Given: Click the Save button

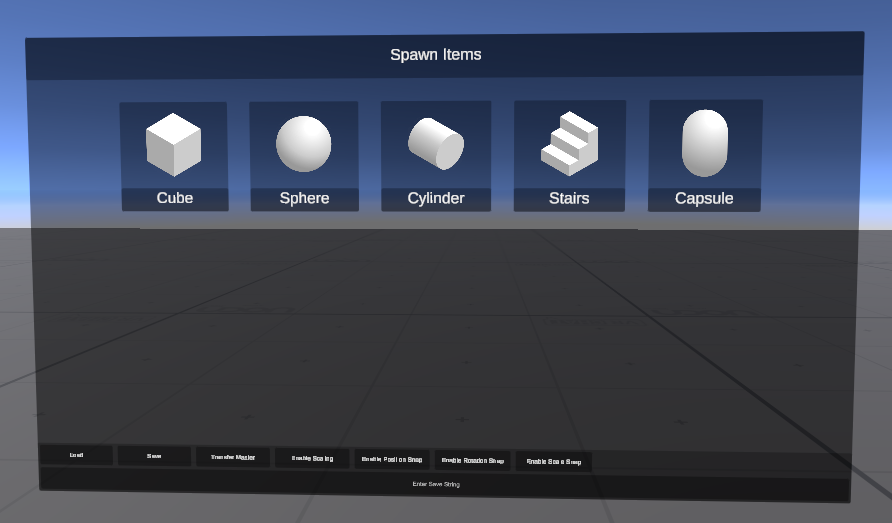Looking at the screenshot, I should pos(154,456).
